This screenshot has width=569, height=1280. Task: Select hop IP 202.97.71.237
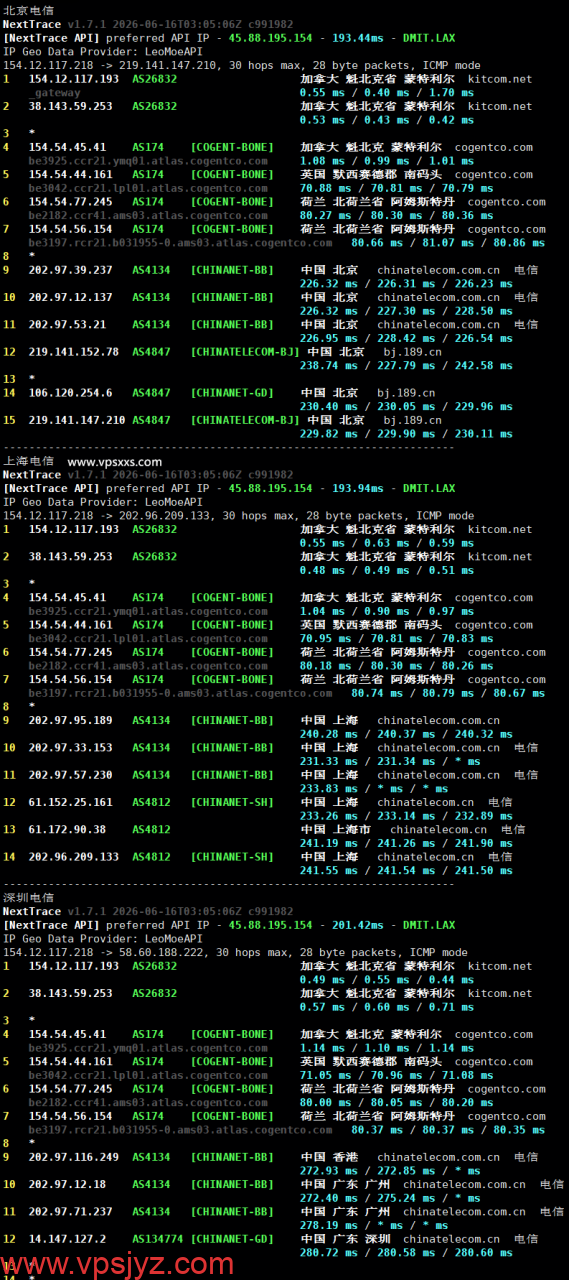(71, 1211)
